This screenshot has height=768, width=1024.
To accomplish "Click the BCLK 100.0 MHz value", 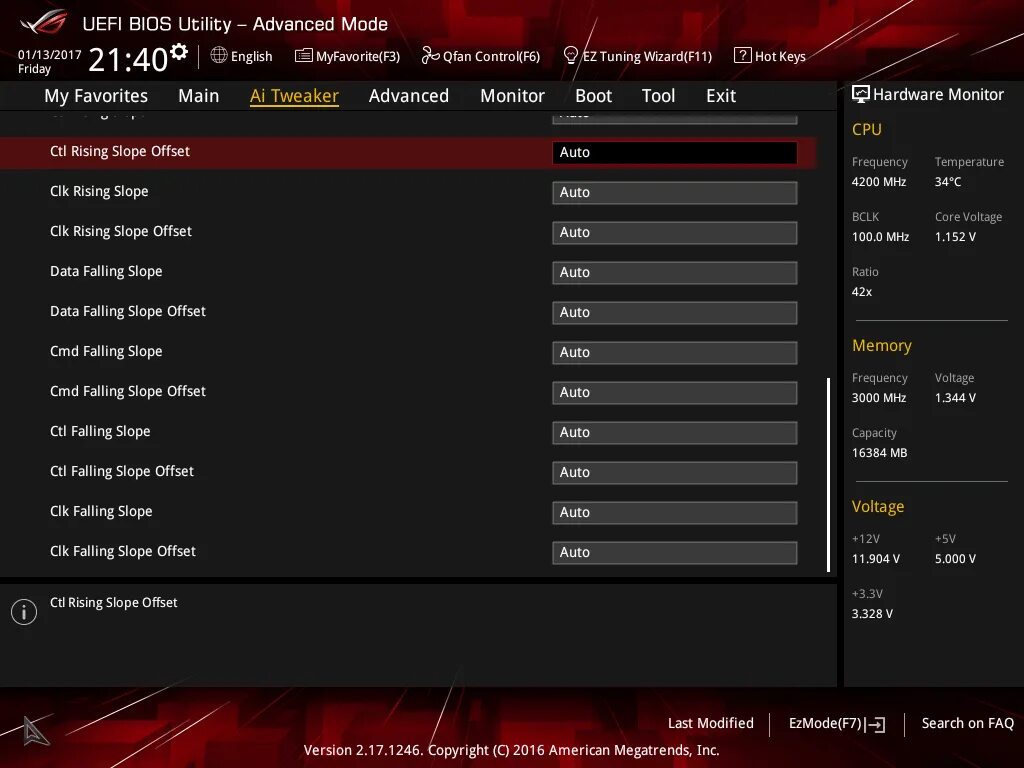I will (x=880, y=237).
